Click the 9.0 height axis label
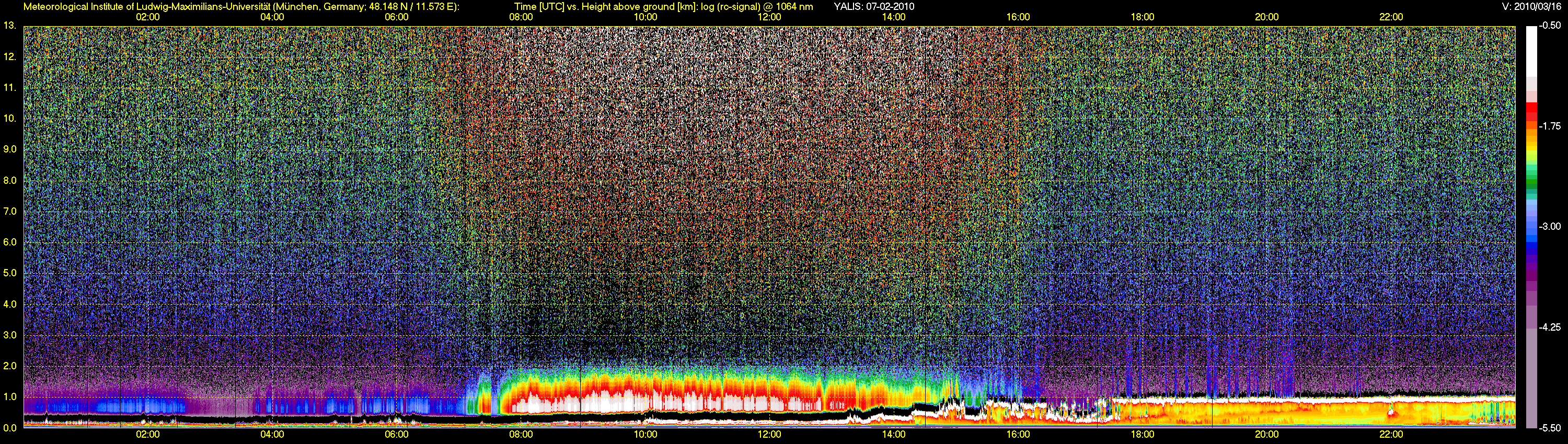 coord(10,149)
